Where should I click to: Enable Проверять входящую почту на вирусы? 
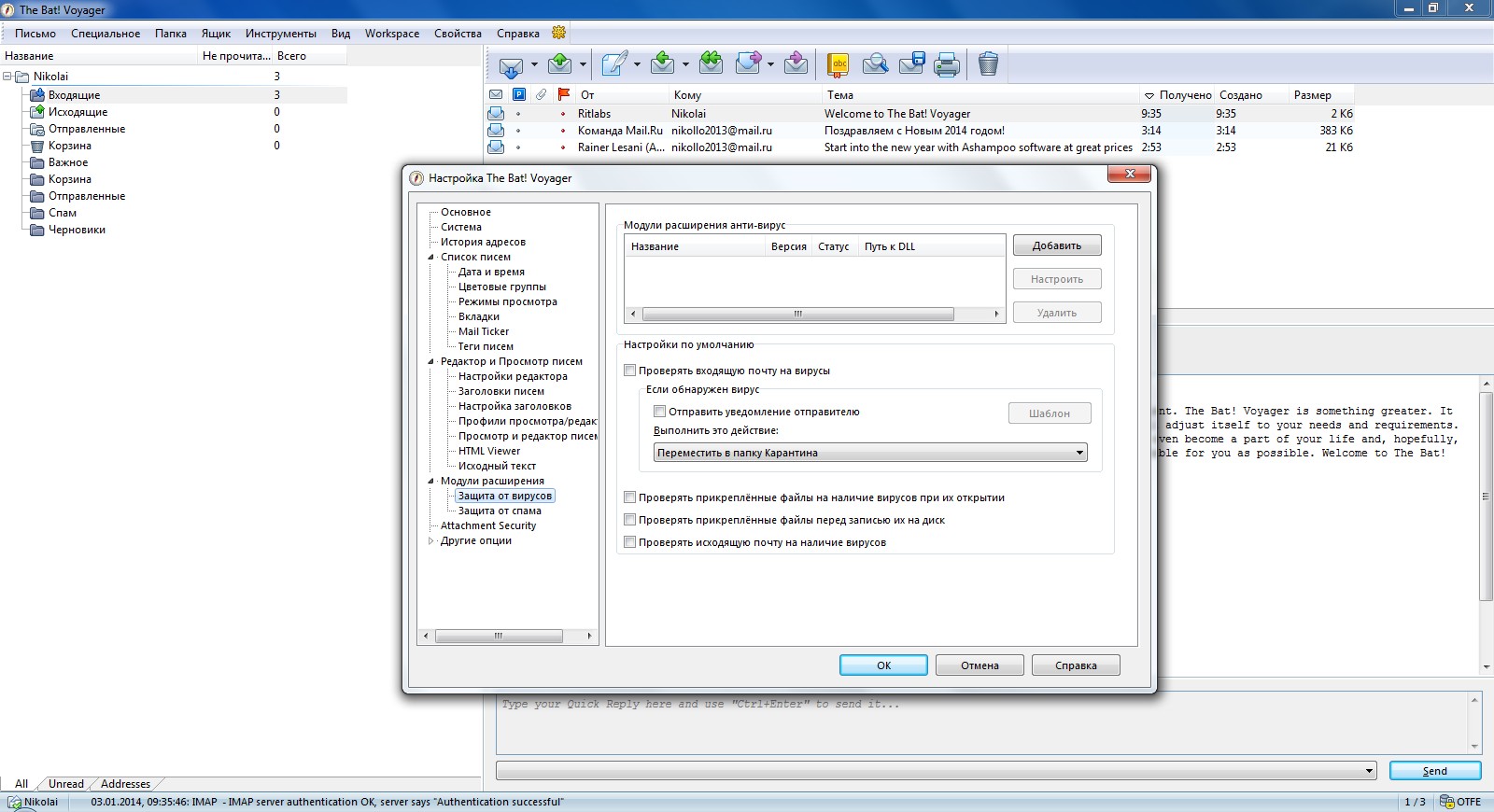tap(630, 371)
